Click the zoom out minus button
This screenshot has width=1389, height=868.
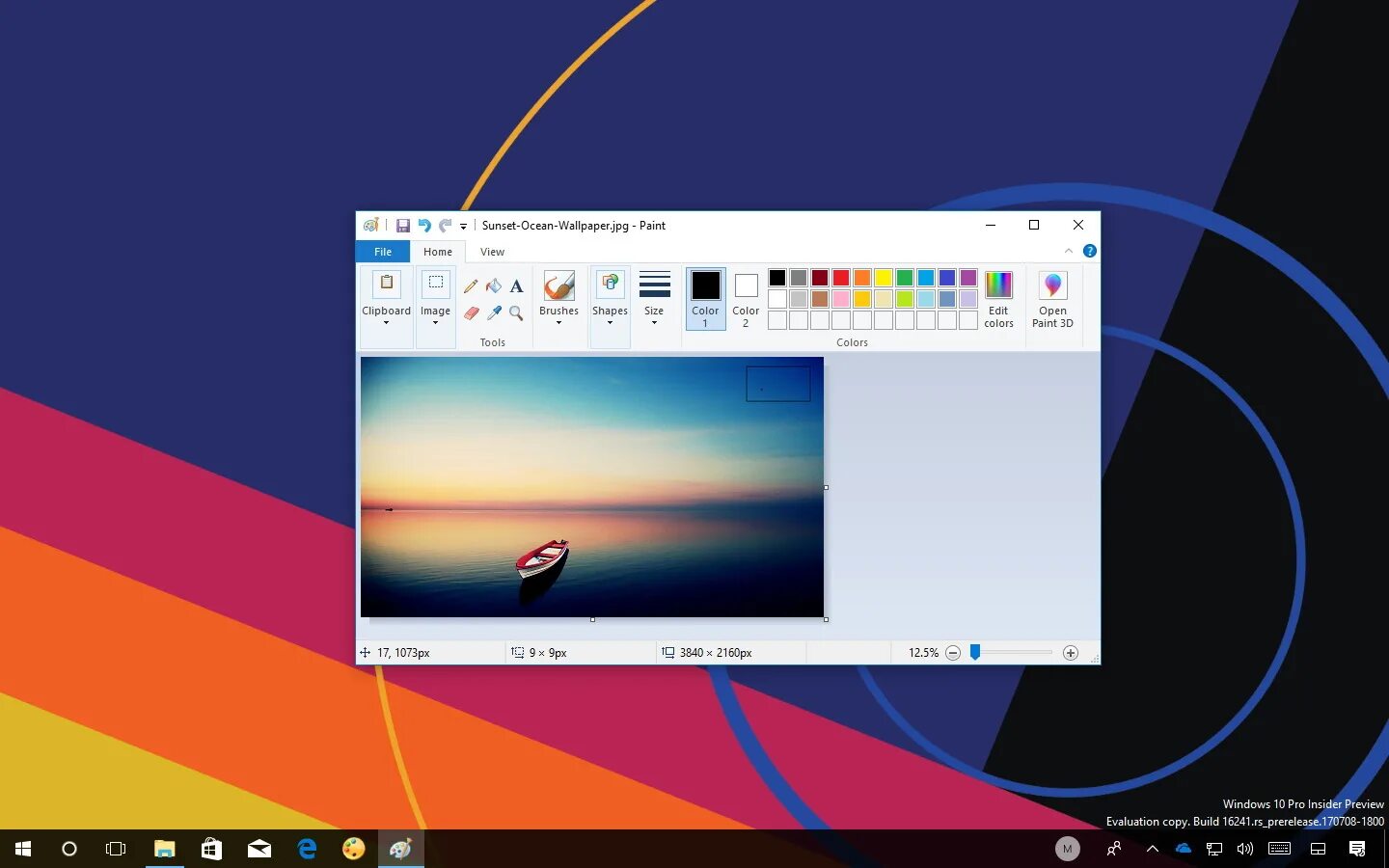[x=953, y=653]
